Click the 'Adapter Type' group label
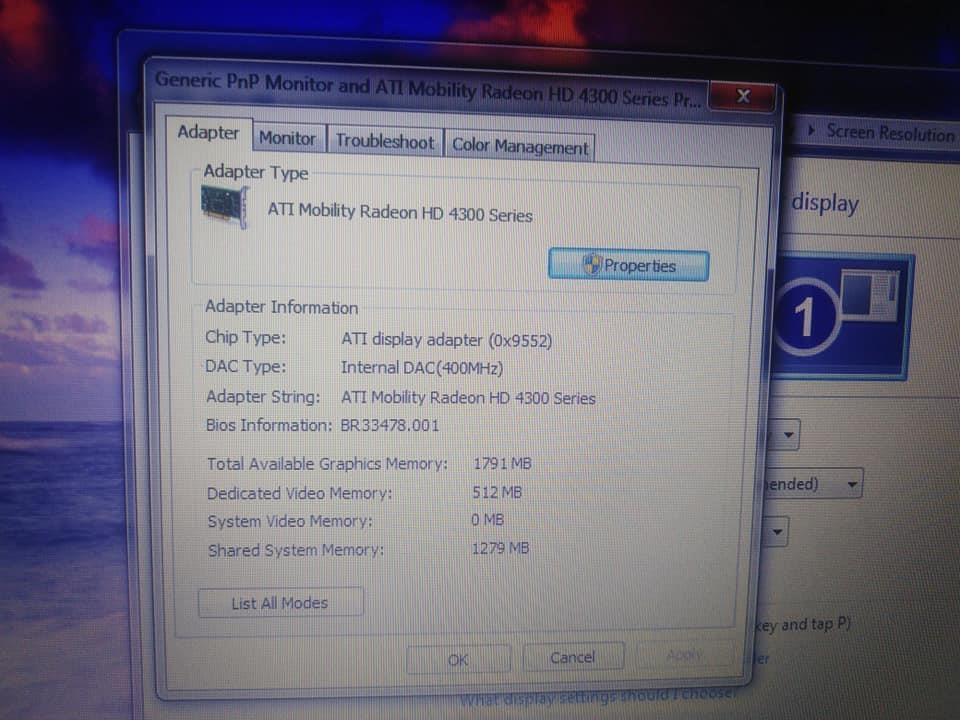Image resolution: width=960 pixels, height=720 pixels. click(255, 173)
